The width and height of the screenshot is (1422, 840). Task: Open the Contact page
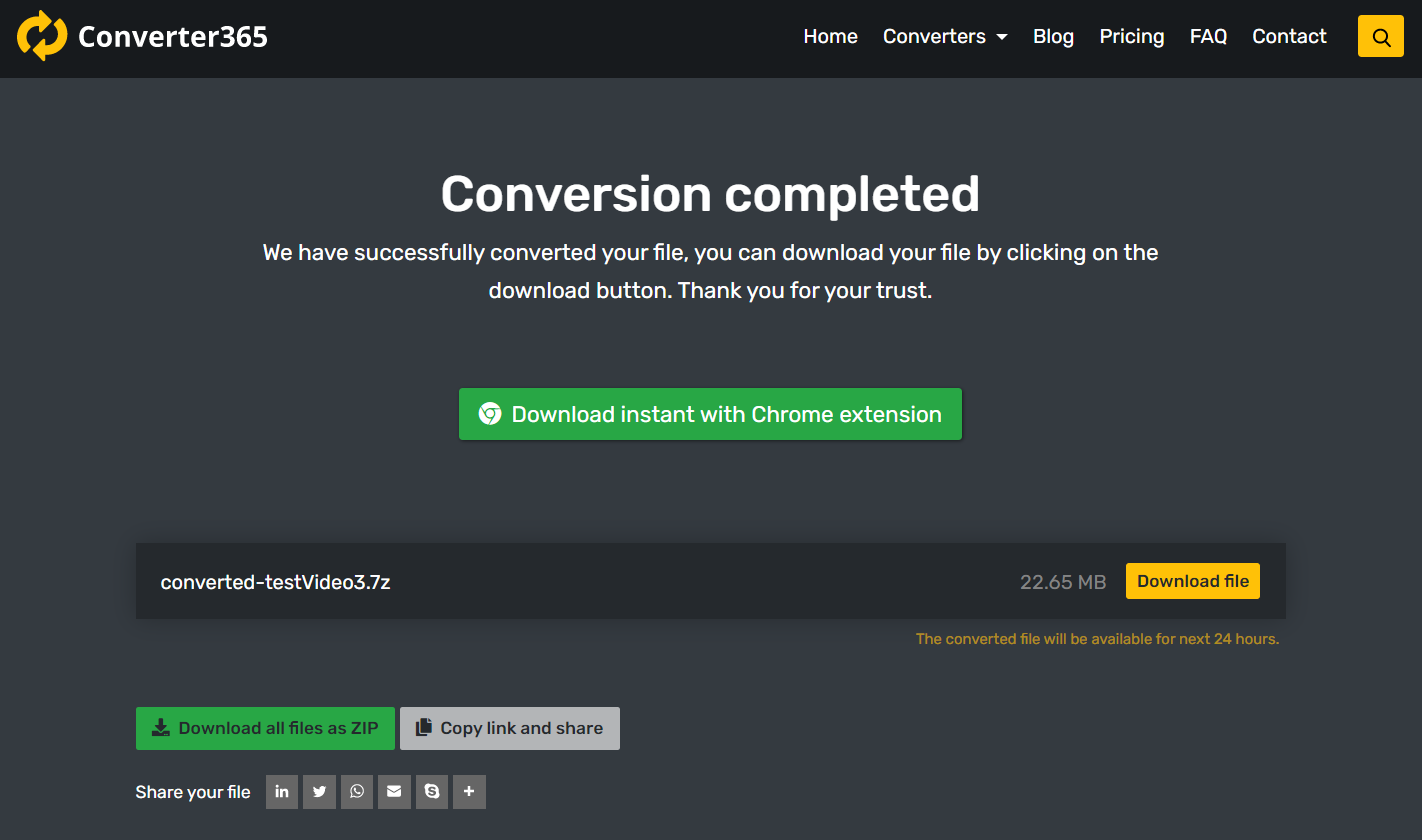click(x=1289, y=37)
